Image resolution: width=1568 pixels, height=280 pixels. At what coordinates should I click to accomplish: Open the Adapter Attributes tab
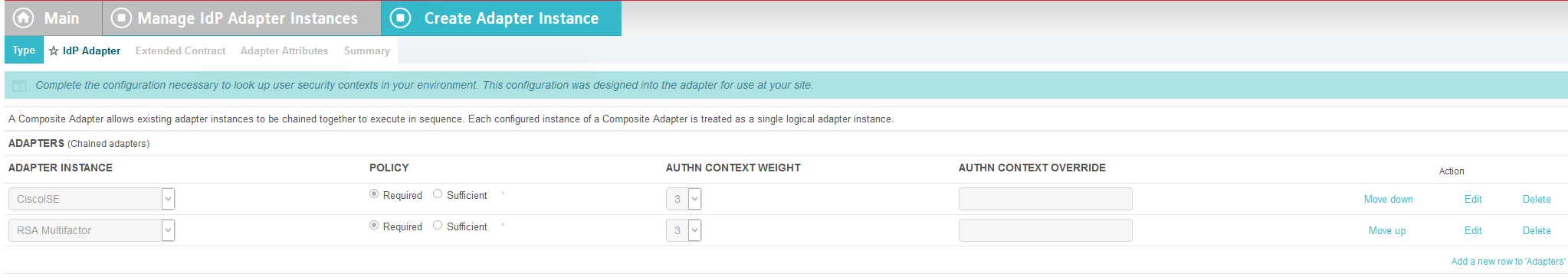(x=284, y=50)
